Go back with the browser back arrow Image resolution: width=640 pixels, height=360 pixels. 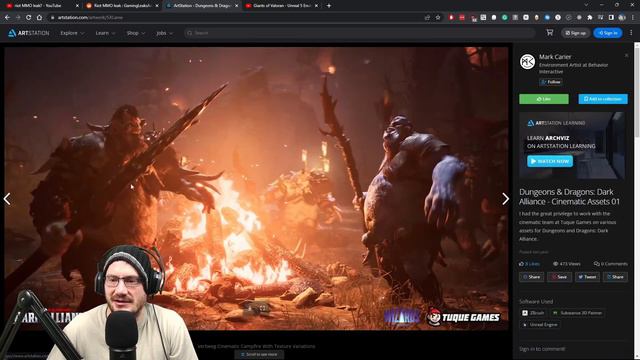[x=7, y=18]
